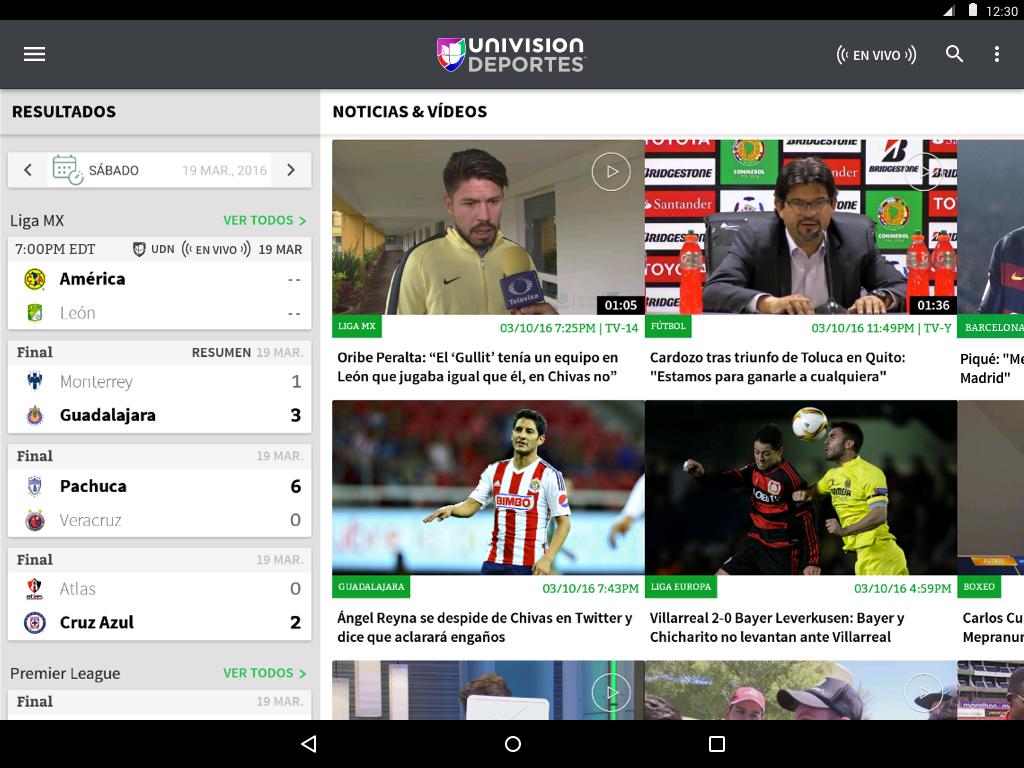Open RESUMEN for Monterrey vs Guadalajara
Screen dimensions: 1024x768
(221, 353)
